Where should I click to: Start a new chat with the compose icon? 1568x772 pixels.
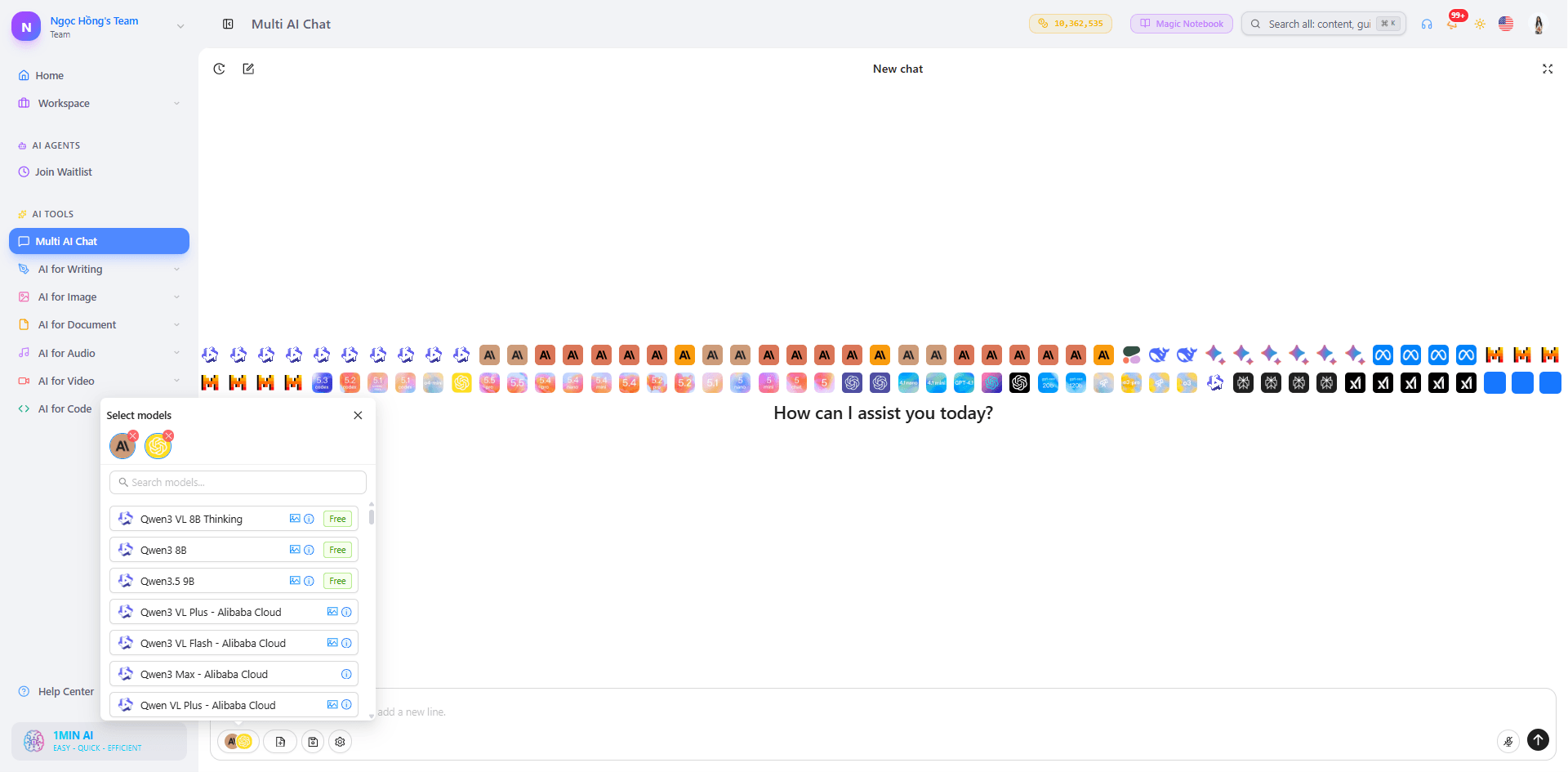pos(248,69)
